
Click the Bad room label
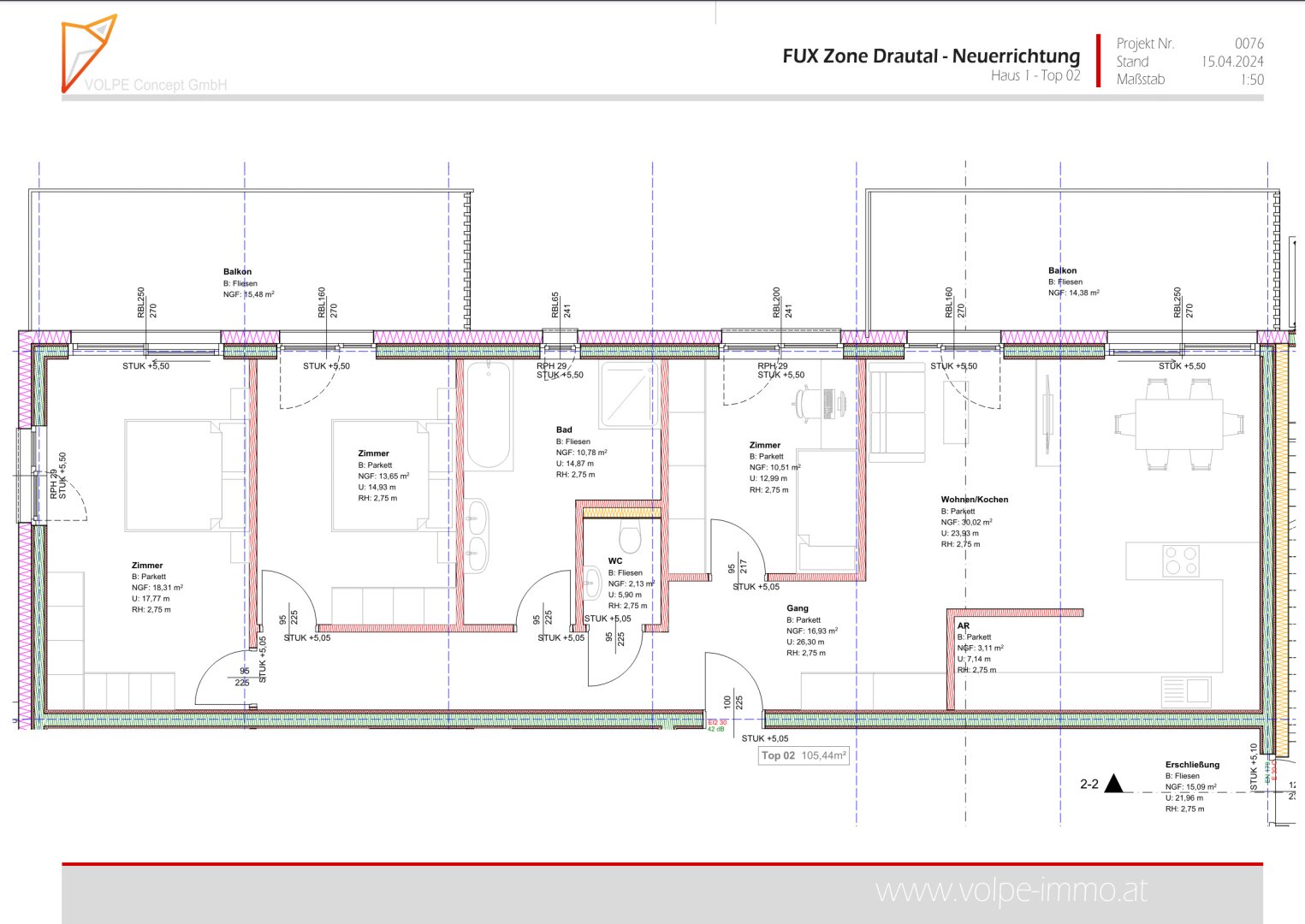coord(564,429)
